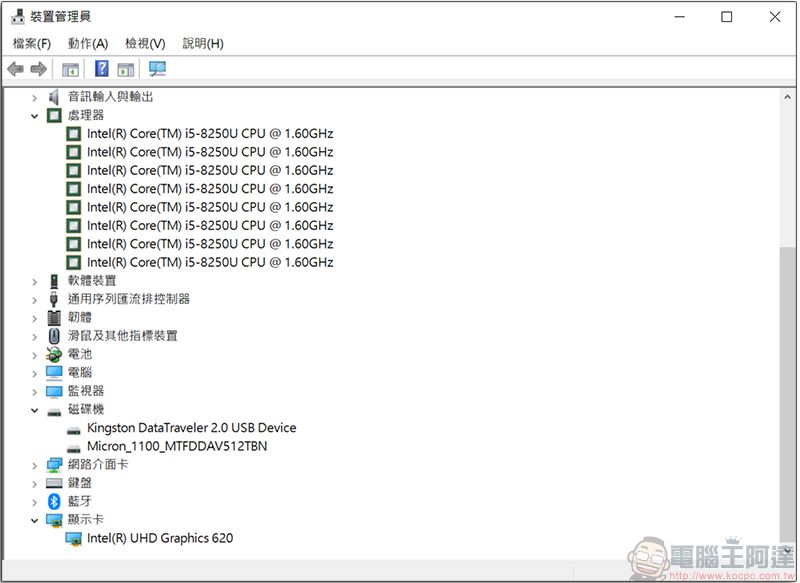Open the 檔案(F) menu
Image resolution: width=800 pixels, height=583 pixels.
point(32,43)
